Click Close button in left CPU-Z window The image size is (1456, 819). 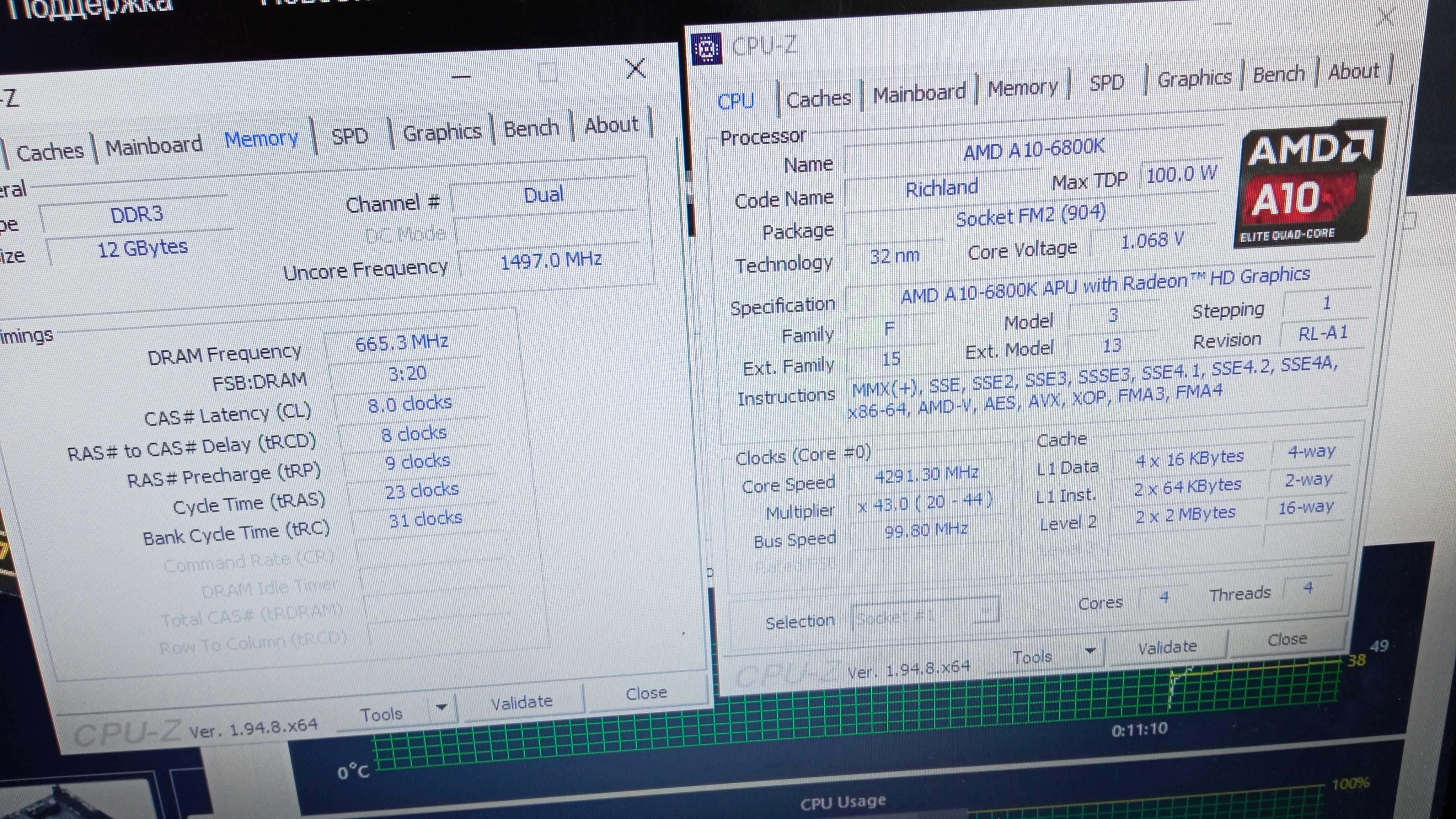tap(646, 693)
